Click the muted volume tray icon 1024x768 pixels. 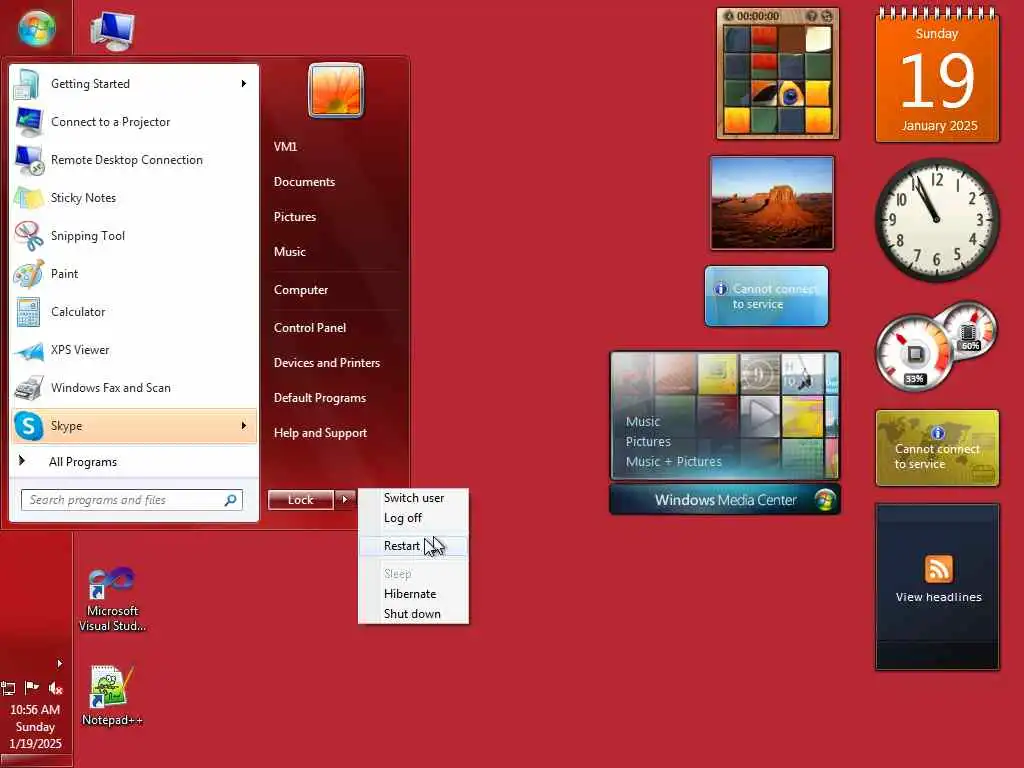coord(56,688)
